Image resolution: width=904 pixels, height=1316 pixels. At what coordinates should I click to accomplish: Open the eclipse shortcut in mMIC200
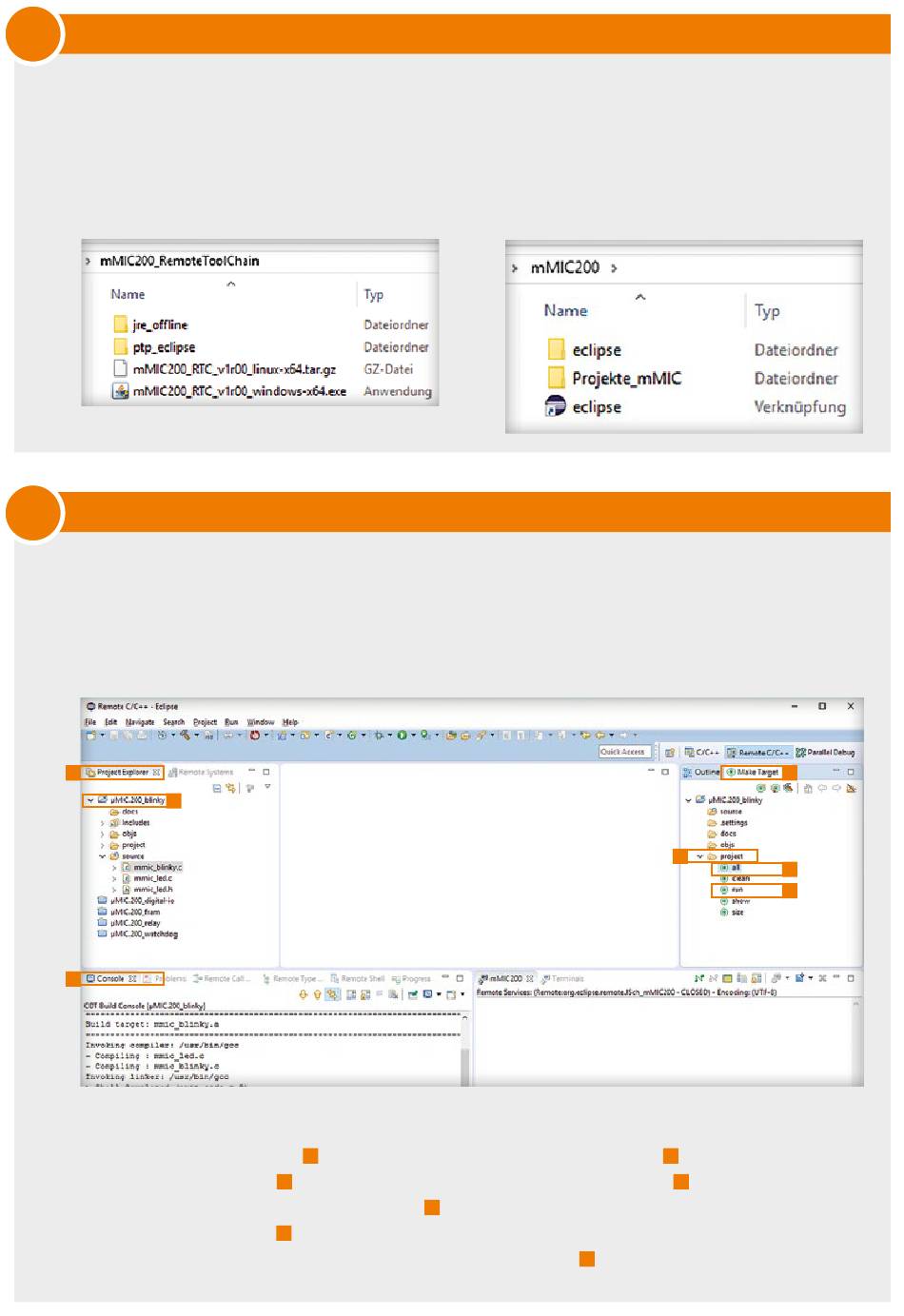point(583,407)
